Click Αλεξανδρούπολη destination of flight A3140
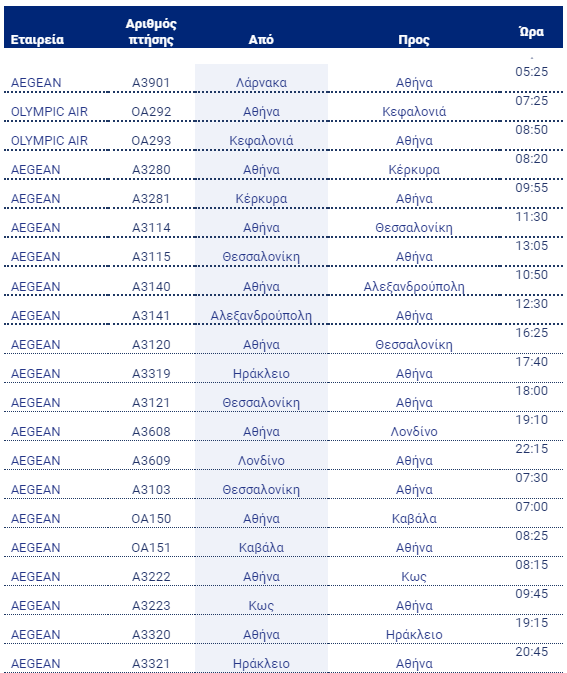The height and width of the screenshot is (673, 567). (x=414, y=286)
